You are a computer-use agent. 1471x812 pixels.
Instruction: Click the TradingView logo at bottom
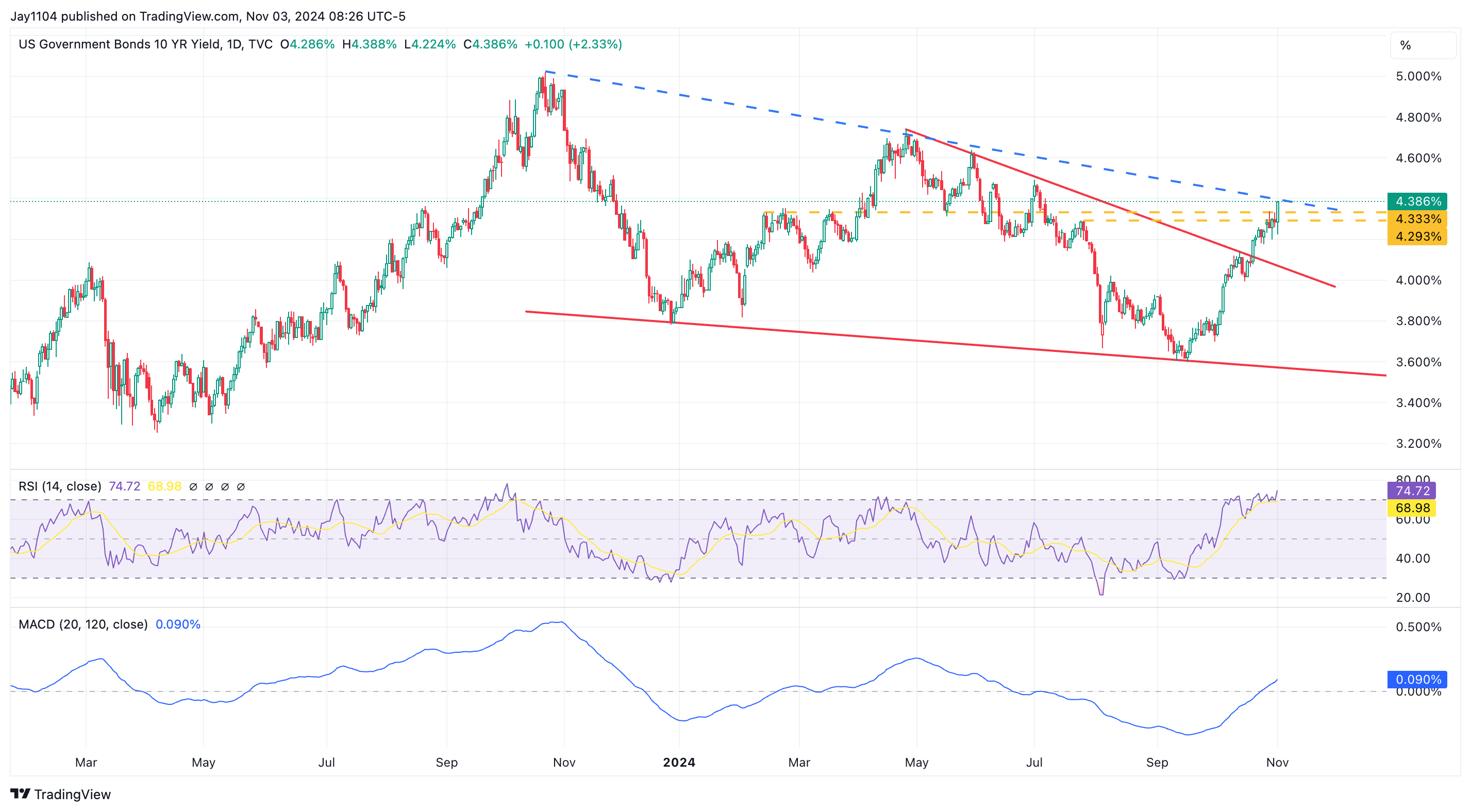point(60,794)
